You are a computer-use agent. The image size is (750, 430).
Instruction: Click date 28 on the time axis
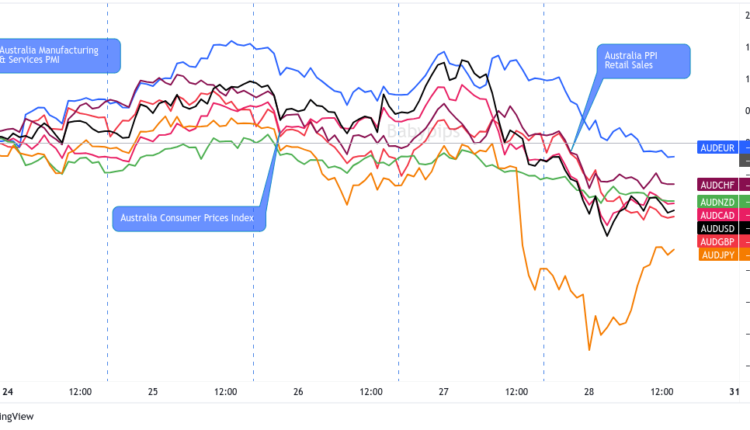[x=588, y=391]
